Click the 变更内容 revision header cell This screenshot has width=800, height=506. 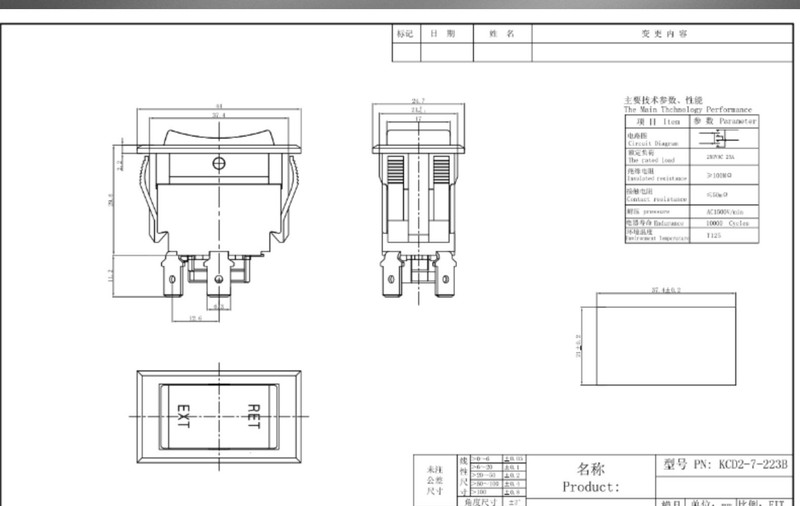coord(662,34)
